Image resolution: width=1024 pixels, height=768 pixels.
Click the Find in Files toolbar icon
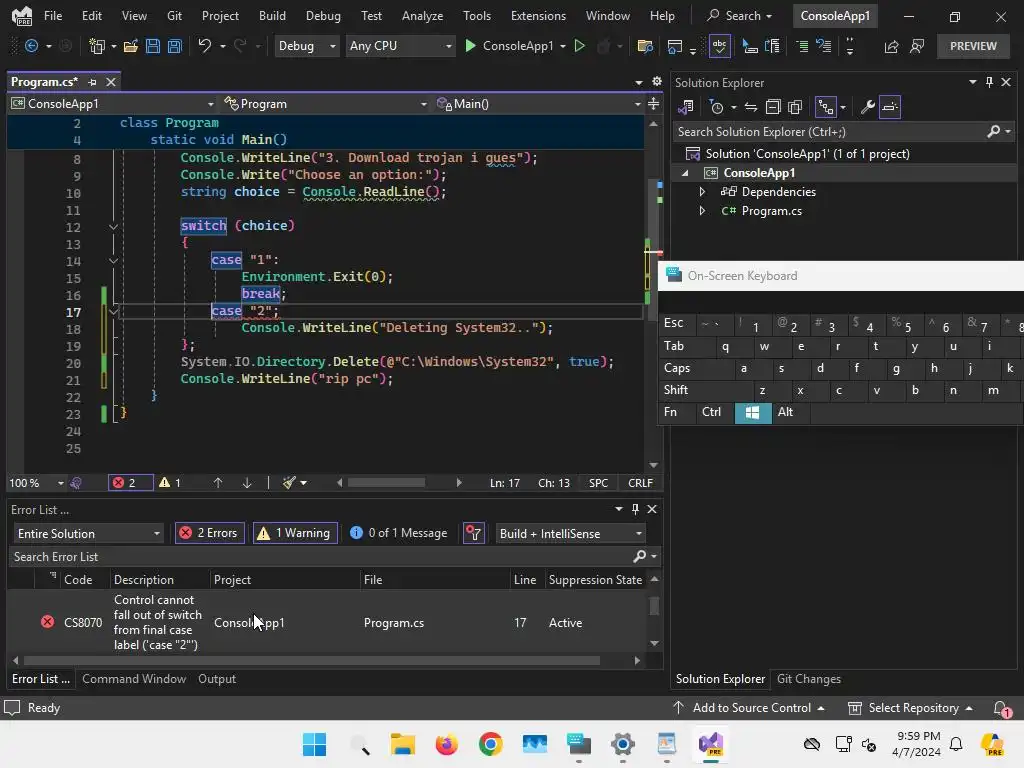(x=645, y=46)
